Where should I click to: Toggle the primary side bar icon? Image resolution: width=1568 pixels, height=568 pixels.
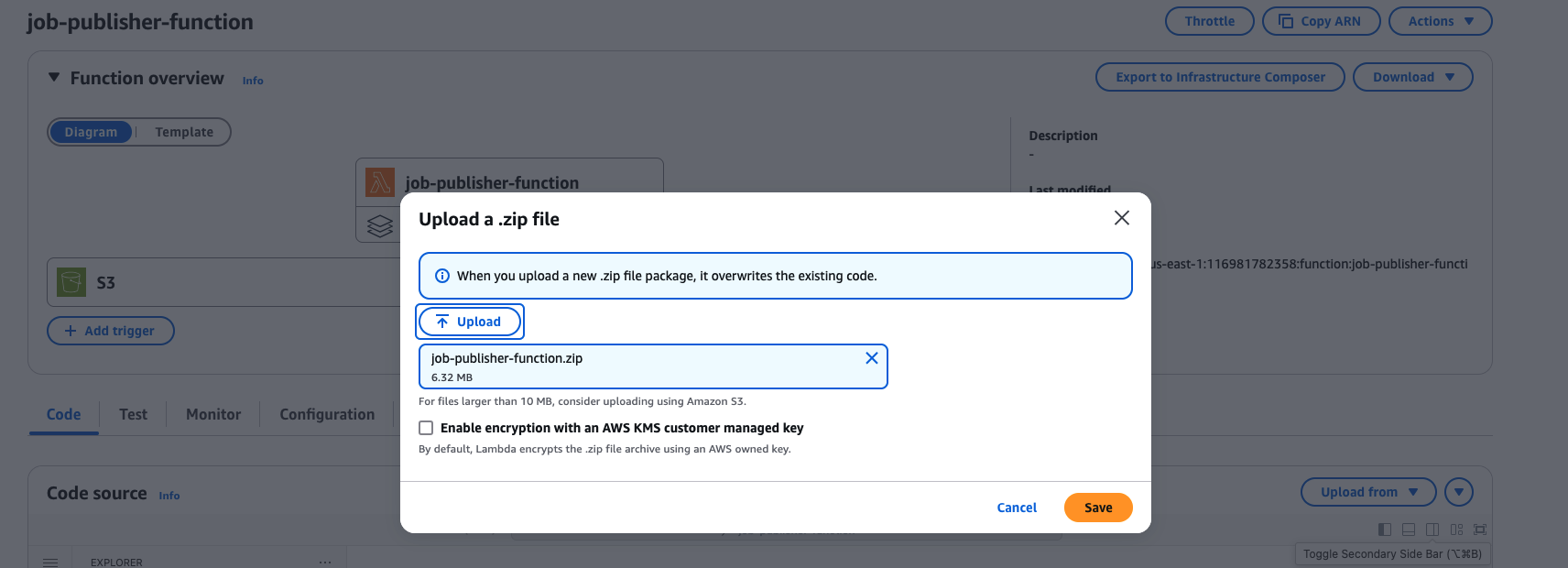[x=1385, y=530]
